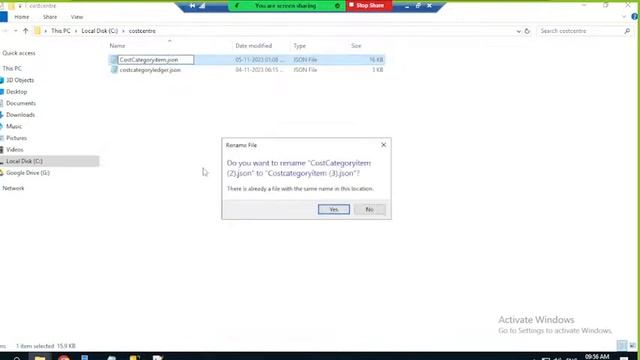Close the Rename File dialog
Viewport: 640px width, 360px height.
coord(383,145)
